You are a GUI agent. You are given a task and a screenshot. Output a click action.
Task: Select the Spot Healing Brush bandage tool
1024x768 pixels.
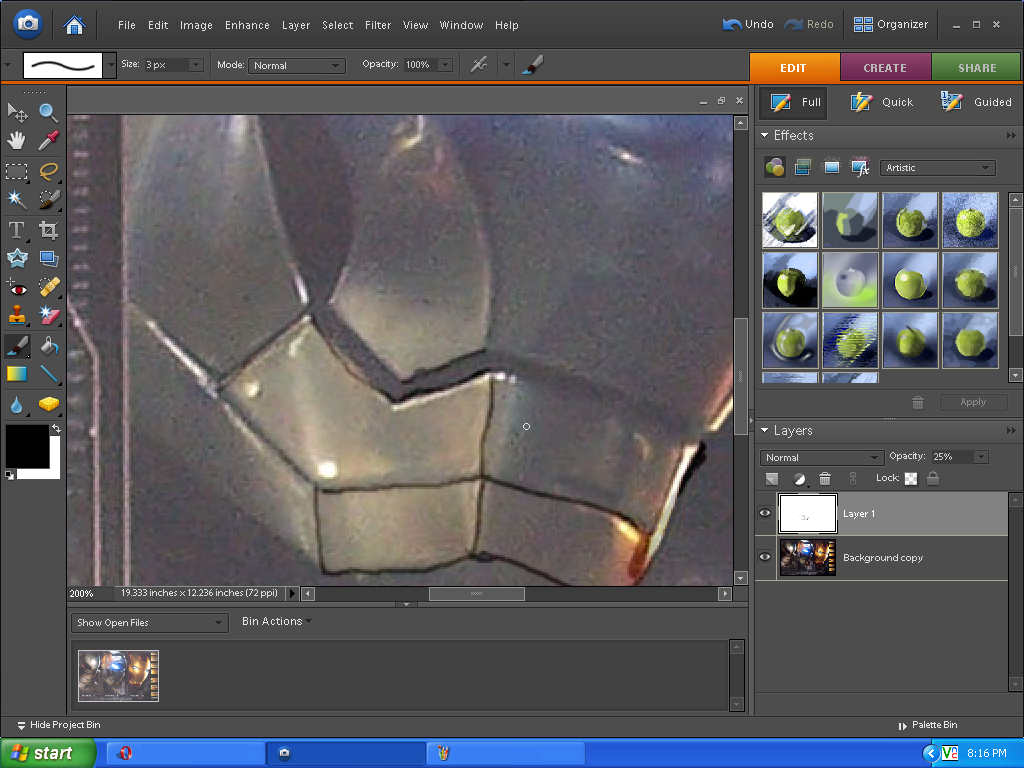pos(48,287)
